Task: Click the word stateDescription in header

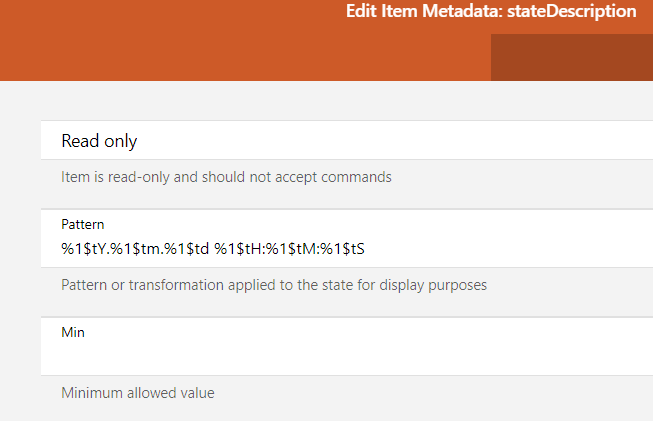Action: [570, 12]
